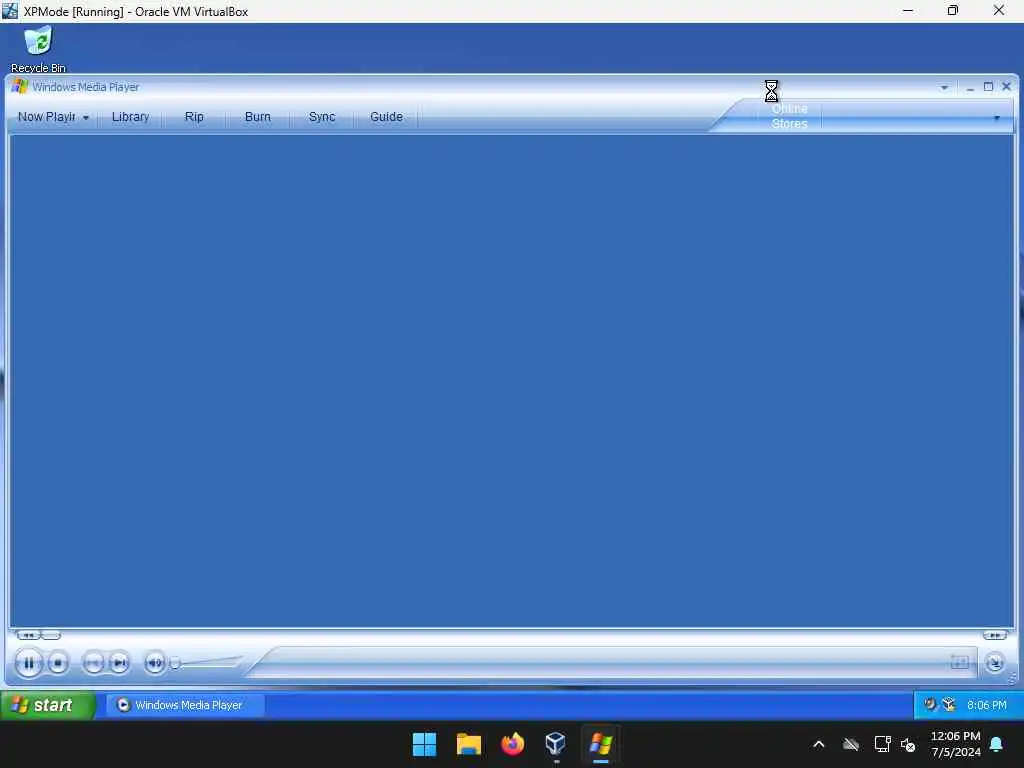This screenshot has height=768, width=1024.
Task: Launch Firefox from host taskbar
Action: click(513, 744)
